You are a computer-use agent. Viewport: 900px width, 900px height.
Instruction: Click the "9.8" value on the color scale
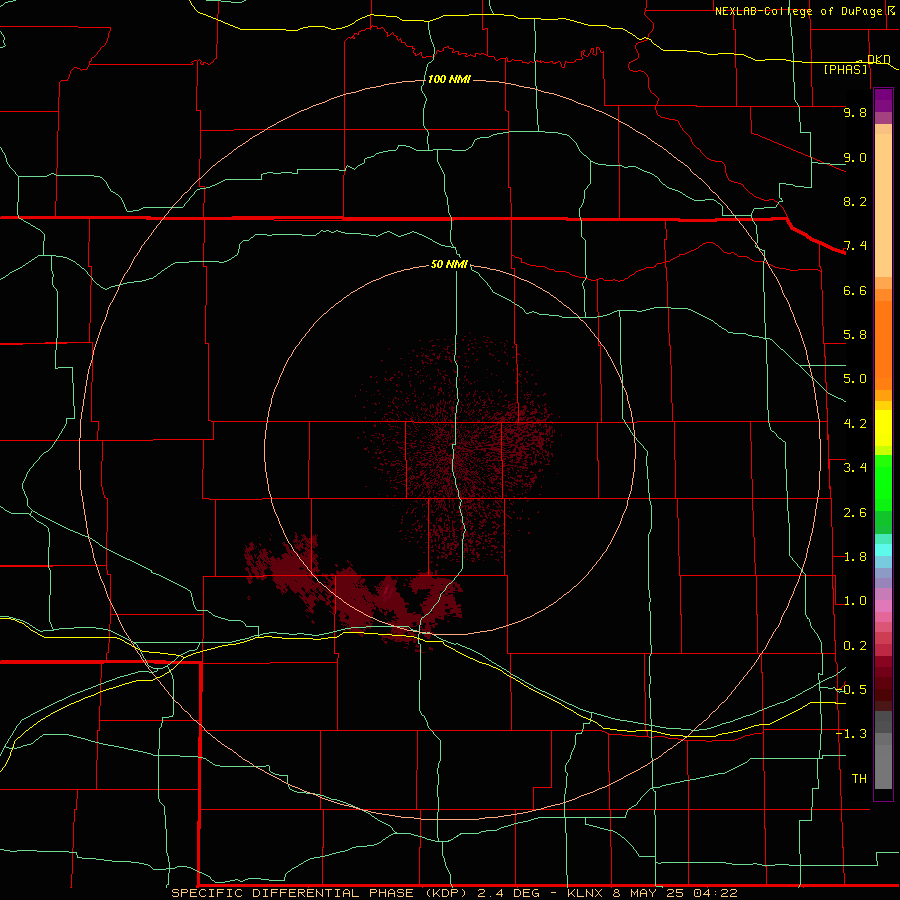click(855, 112)
